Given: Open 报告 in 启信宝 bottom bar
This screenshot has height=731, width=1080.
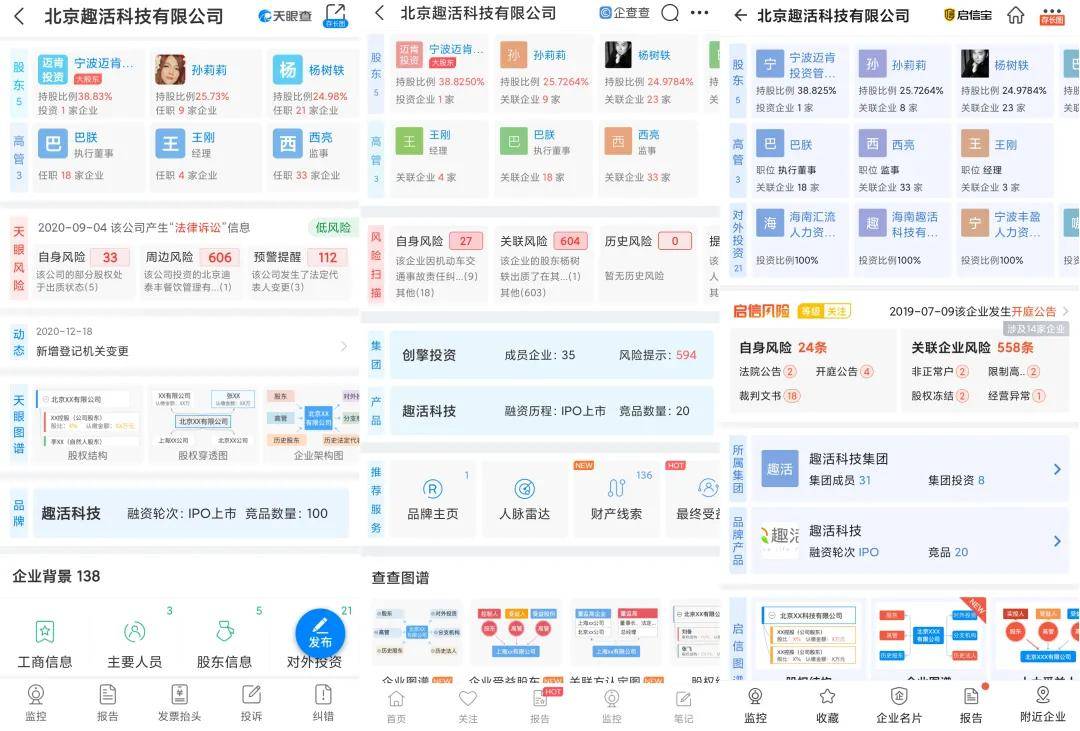Looking at the screenshot, I should coord(971,706).
